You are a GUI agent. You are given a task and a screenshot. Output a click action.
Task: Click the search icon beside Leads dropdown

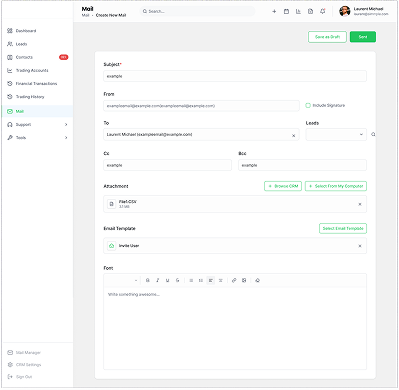373,134
